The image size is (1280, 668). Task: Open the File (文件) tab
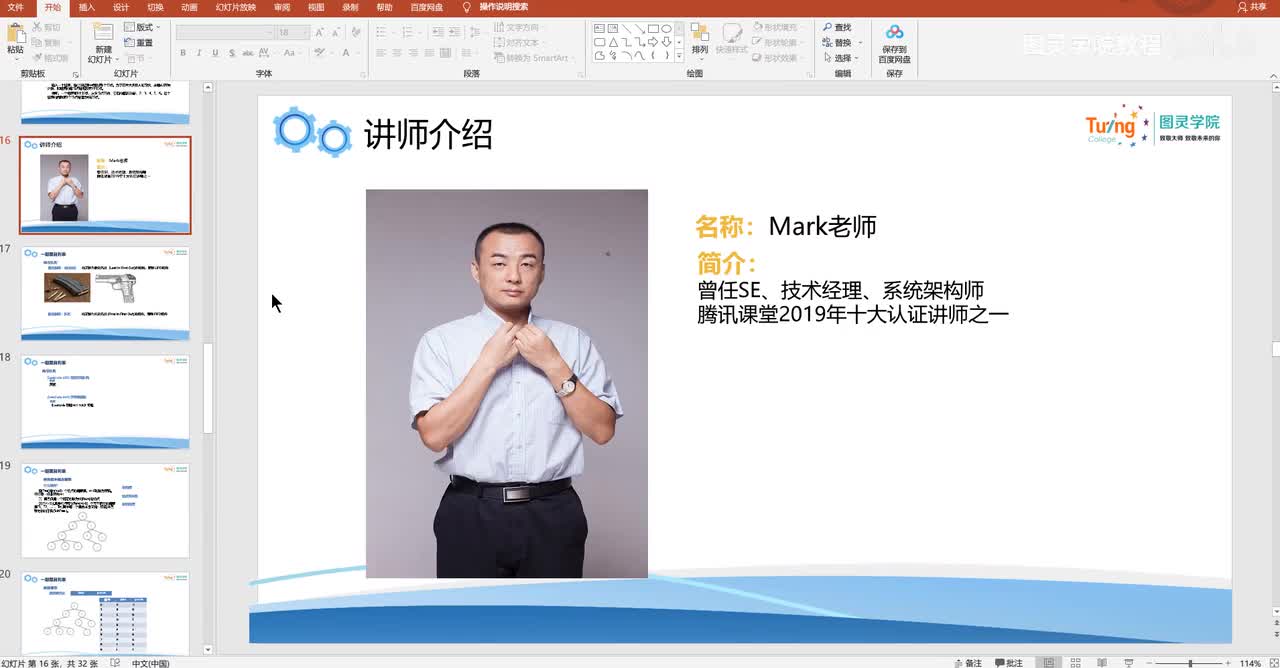click(x=15, y=7)
